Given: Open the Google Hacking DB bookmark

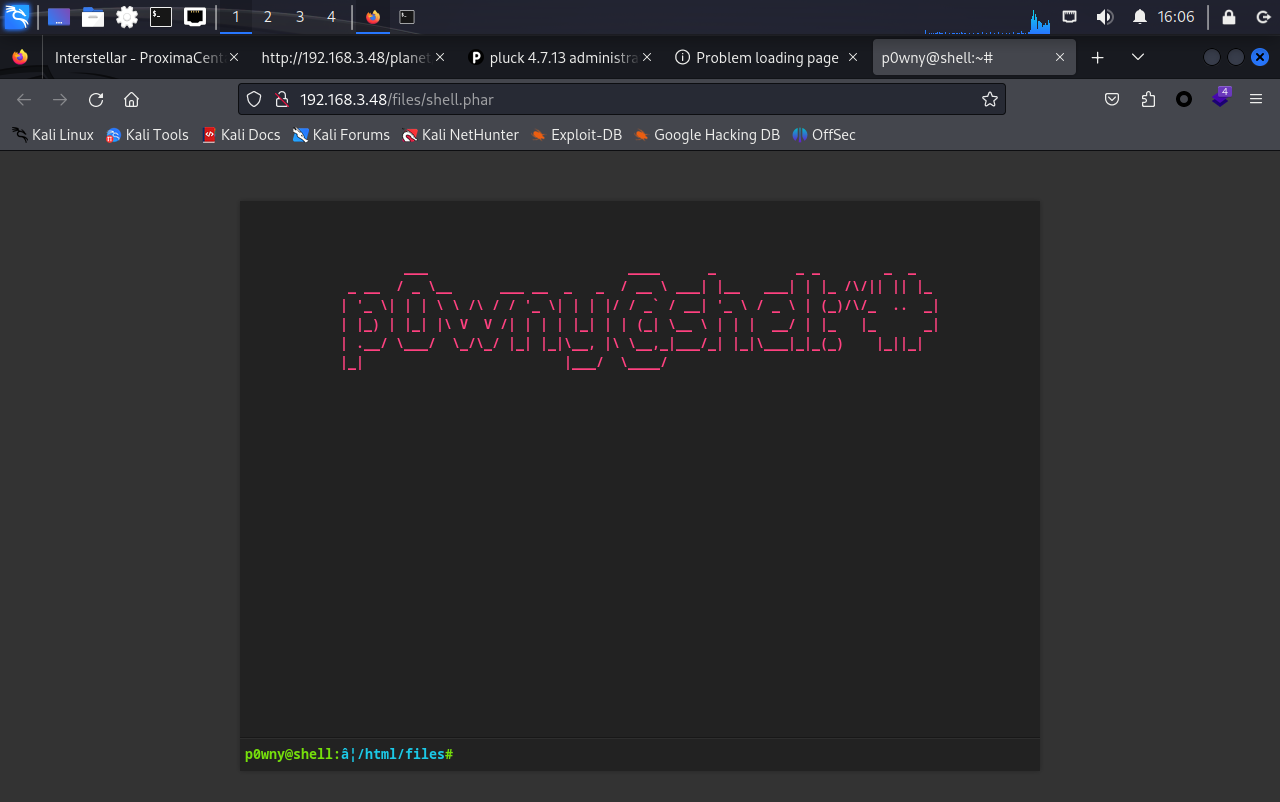Looking at the screenshot, I should point(706,135).
